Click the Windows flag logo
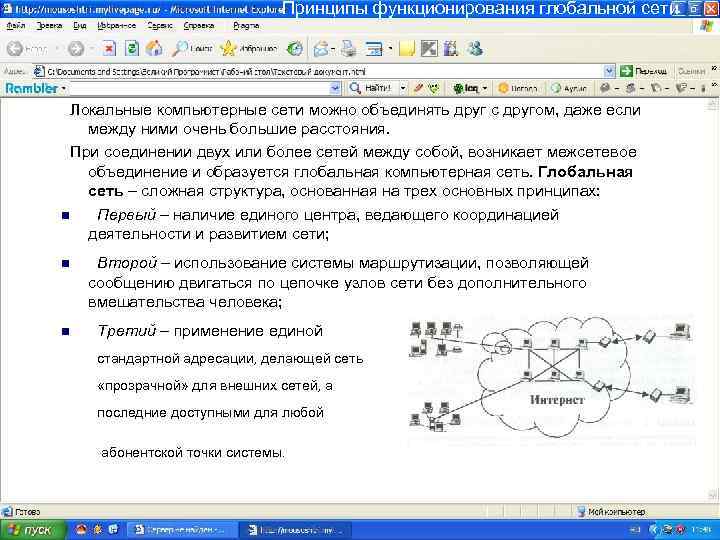 [x=706, y=26]
